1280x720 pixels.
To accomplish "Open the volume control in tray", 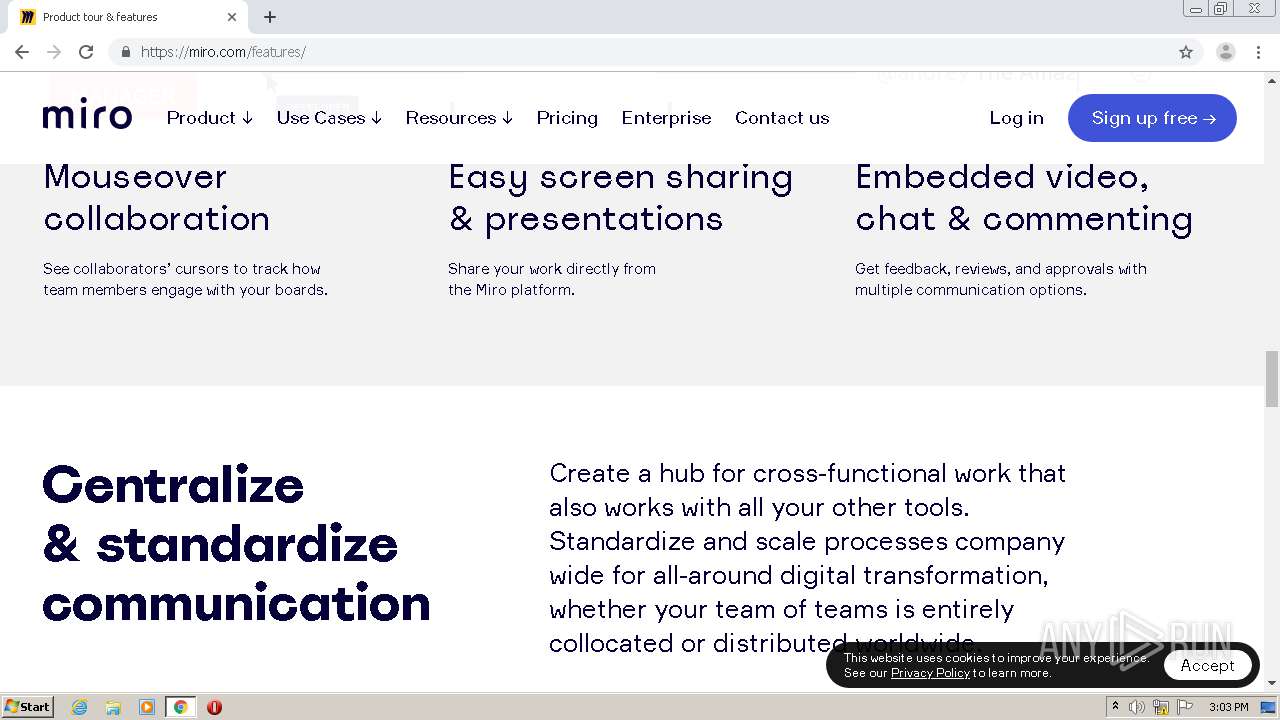I will coord(1137,707).
